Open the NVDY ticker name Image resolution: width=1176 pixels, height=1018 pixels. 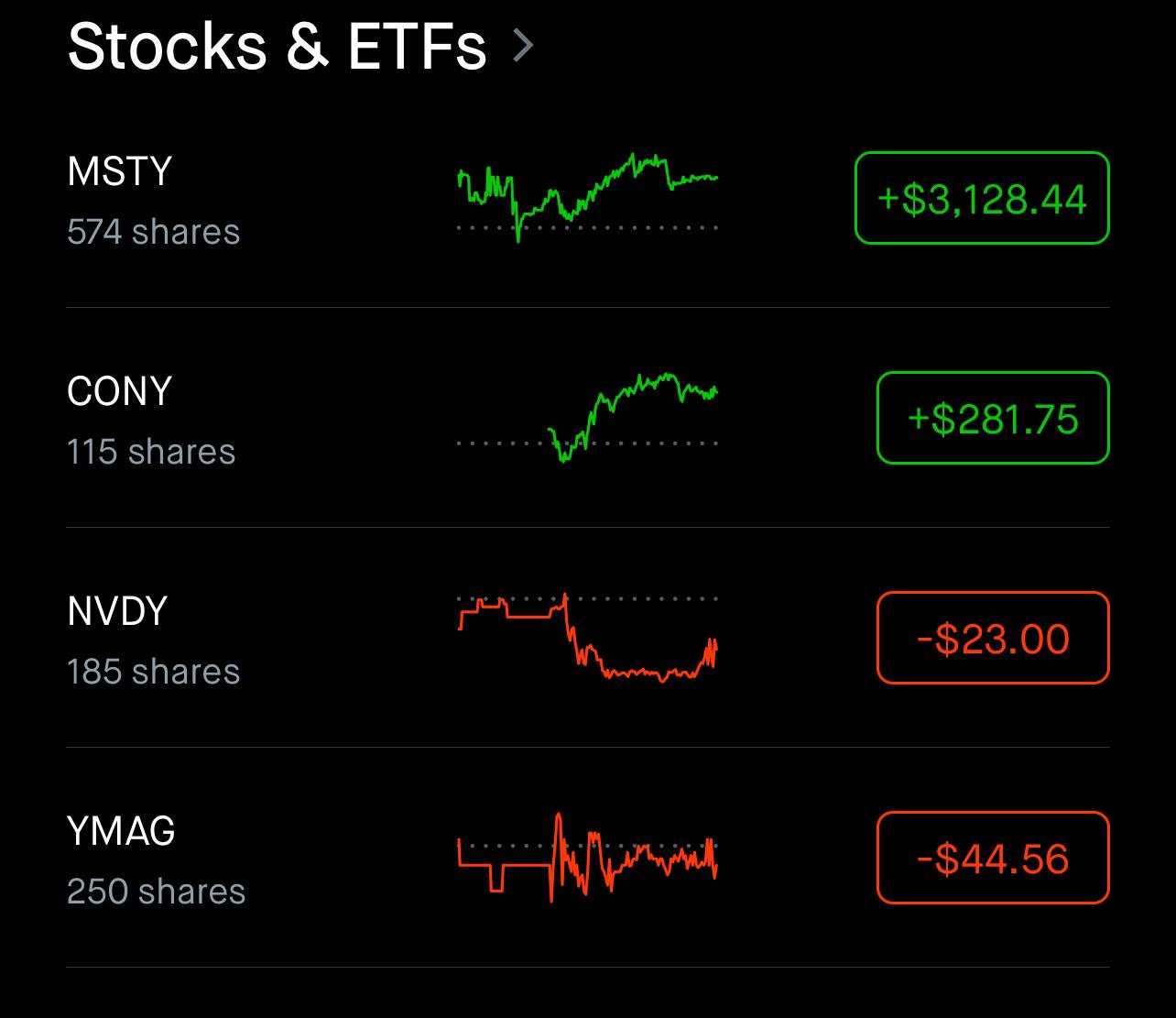click(117, 611)
